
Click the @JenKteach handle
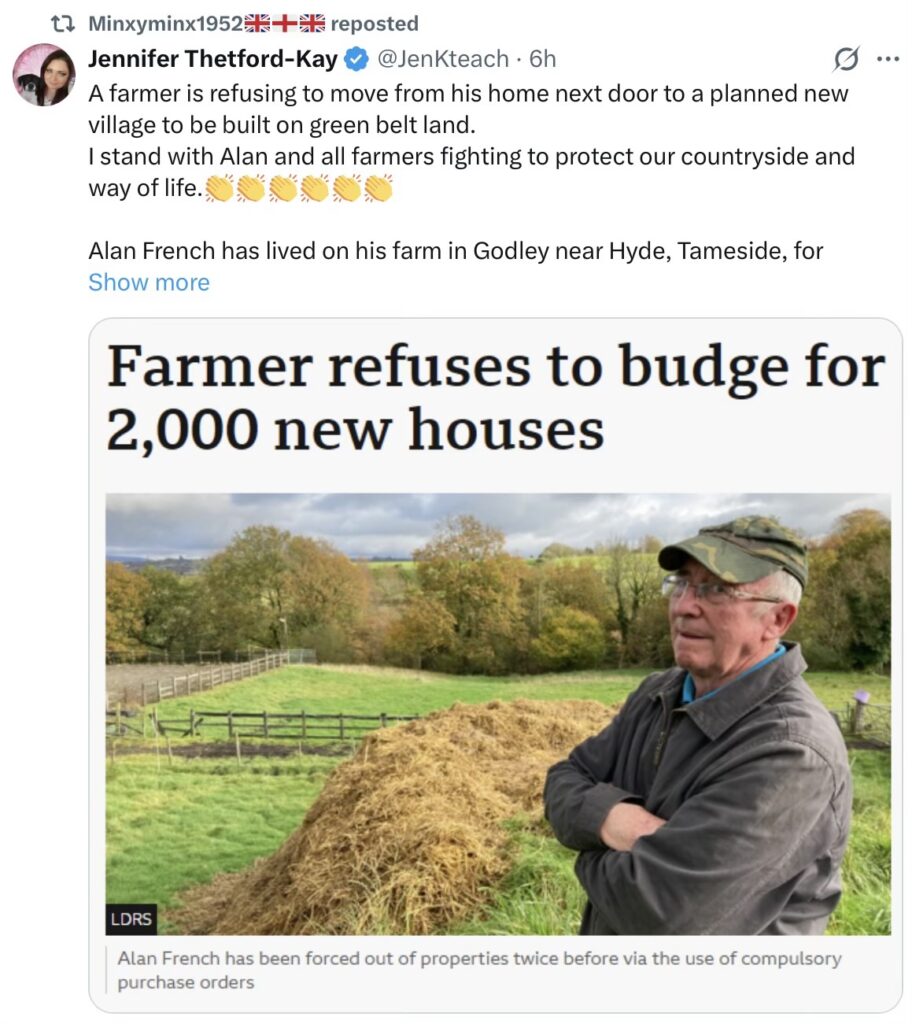(x=443, y=59)
